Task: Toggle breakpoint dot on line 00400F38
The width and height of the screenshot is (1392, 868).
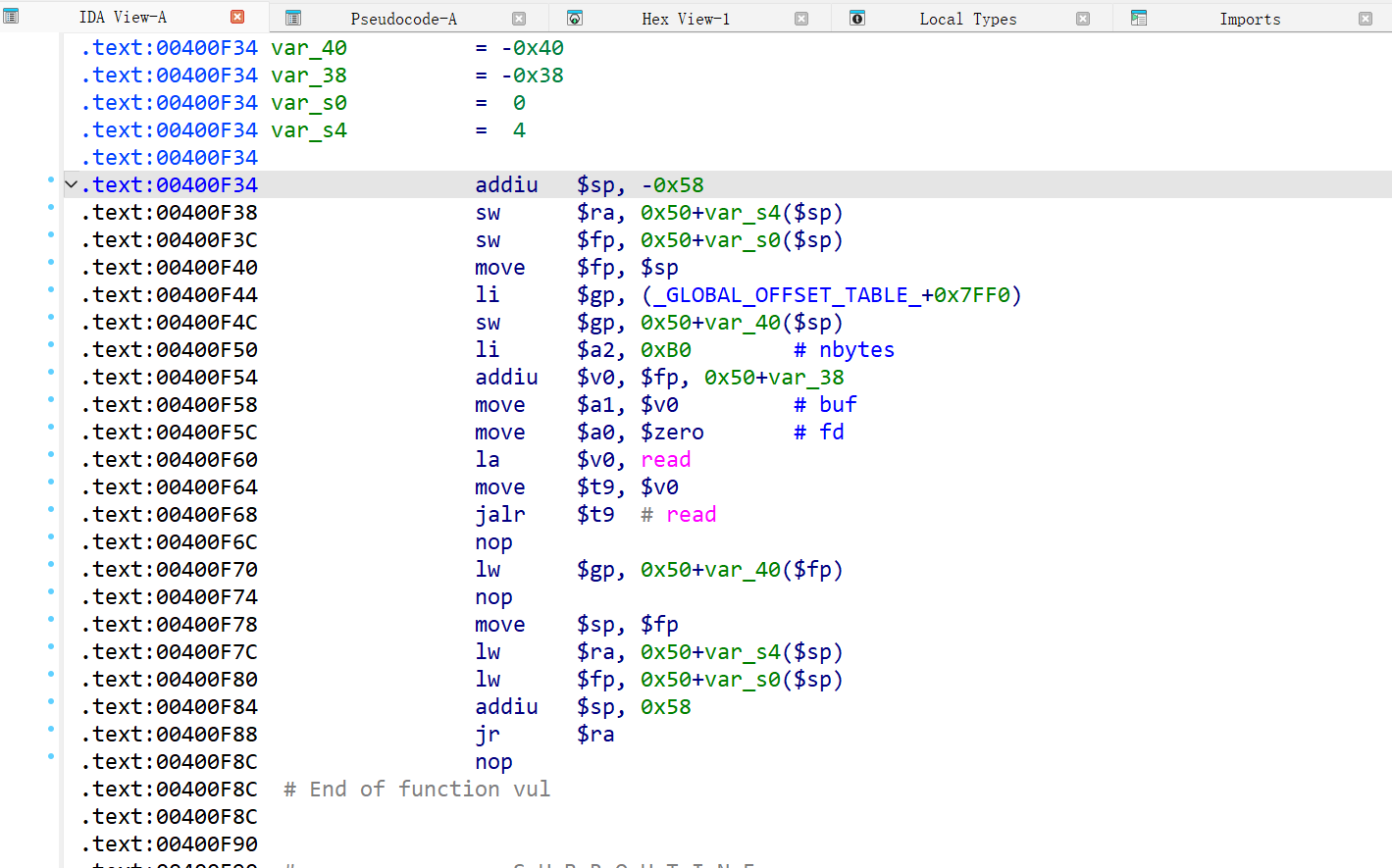Action: tap(51, 207)
